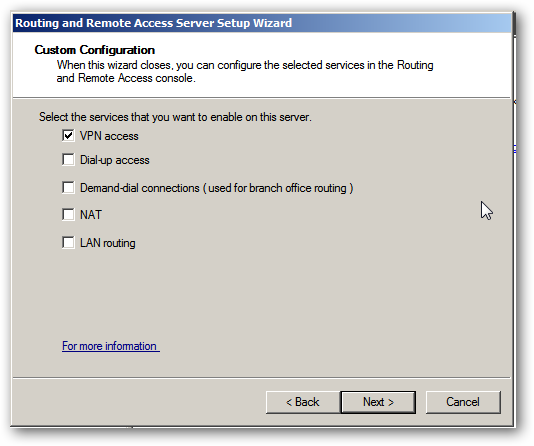Click the 'Custom Configuration' heading

coord(95,50)
